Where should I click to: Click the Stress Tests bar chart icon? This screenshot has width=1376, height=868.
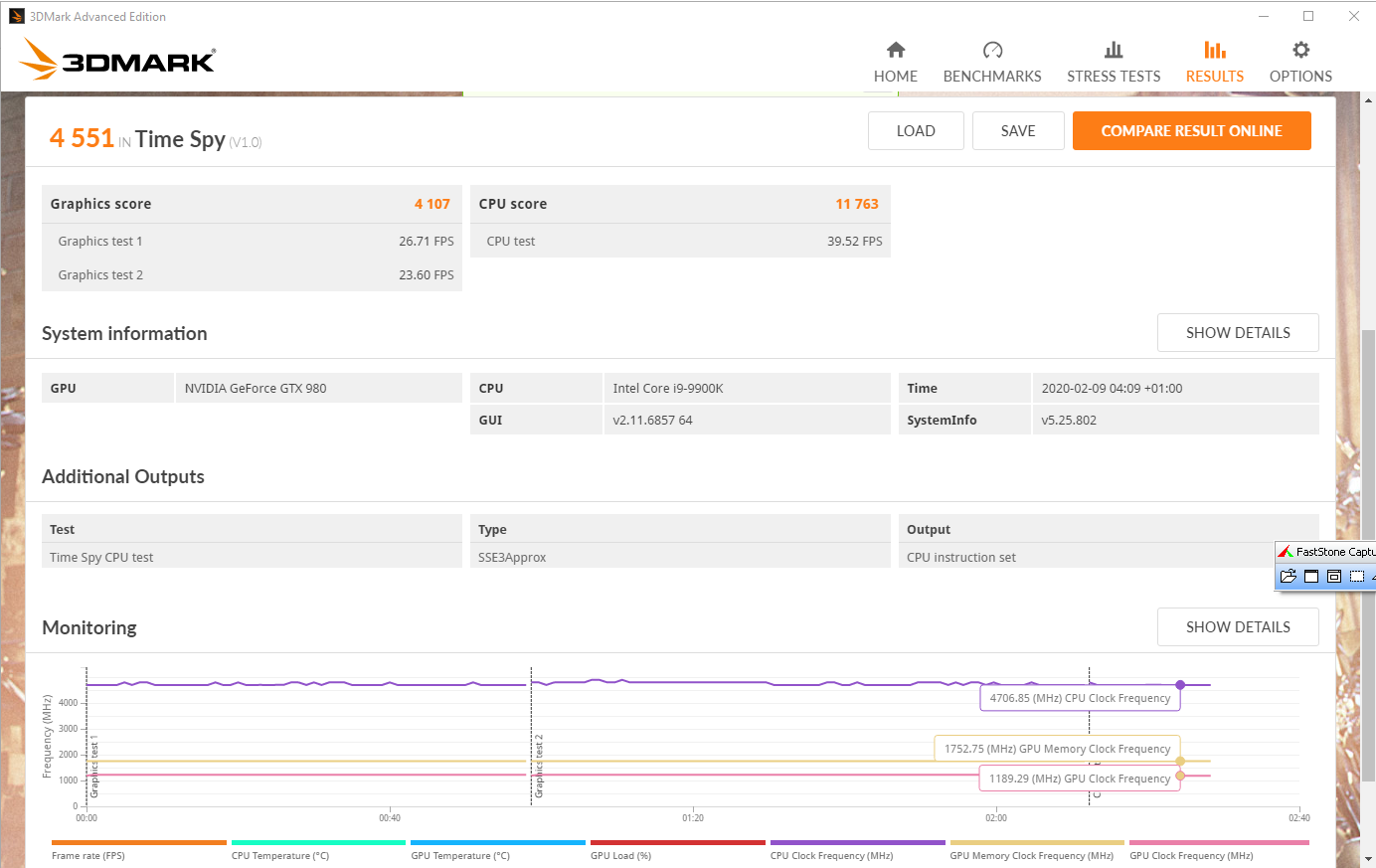coord(1114,50)
